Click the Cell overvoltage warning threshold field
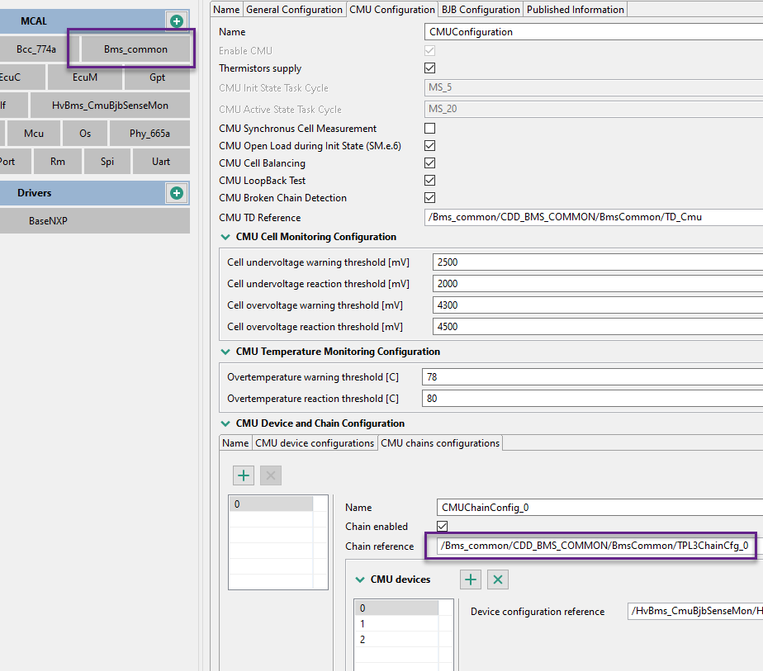 (598, 305)
